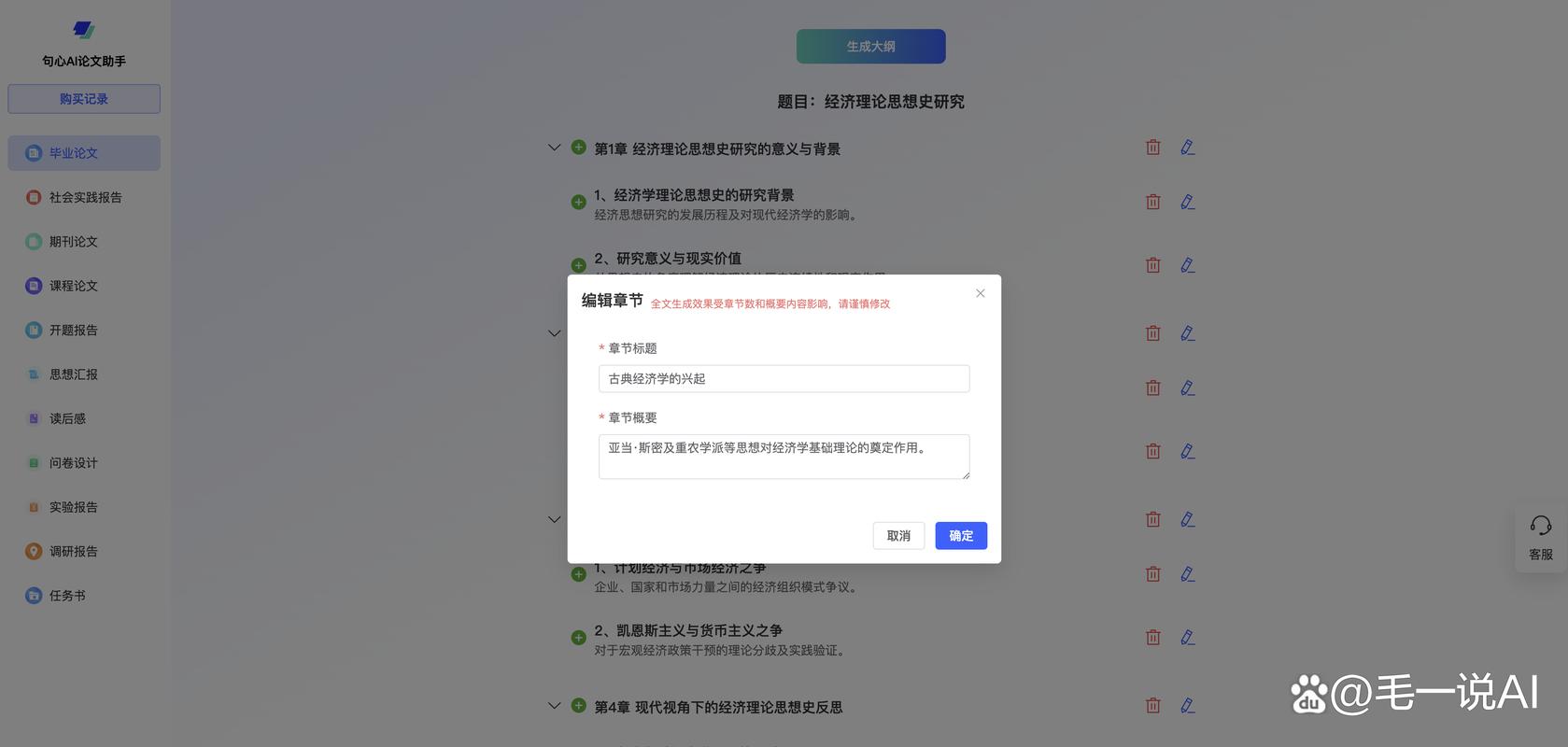Click green plus beside 计划经济与市场经济之争
The height and width of the screenshot is (747, 1568).
[x=578, y=574]
